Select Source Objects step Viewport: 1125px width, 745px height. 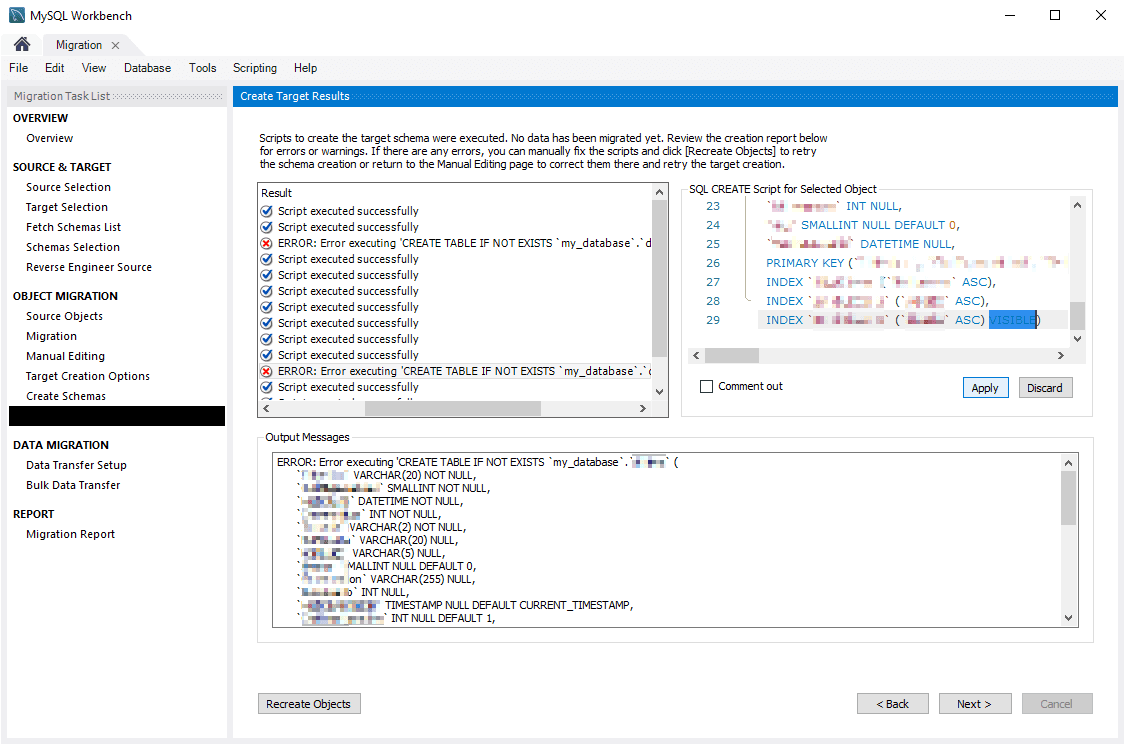[x=64, y=316]
